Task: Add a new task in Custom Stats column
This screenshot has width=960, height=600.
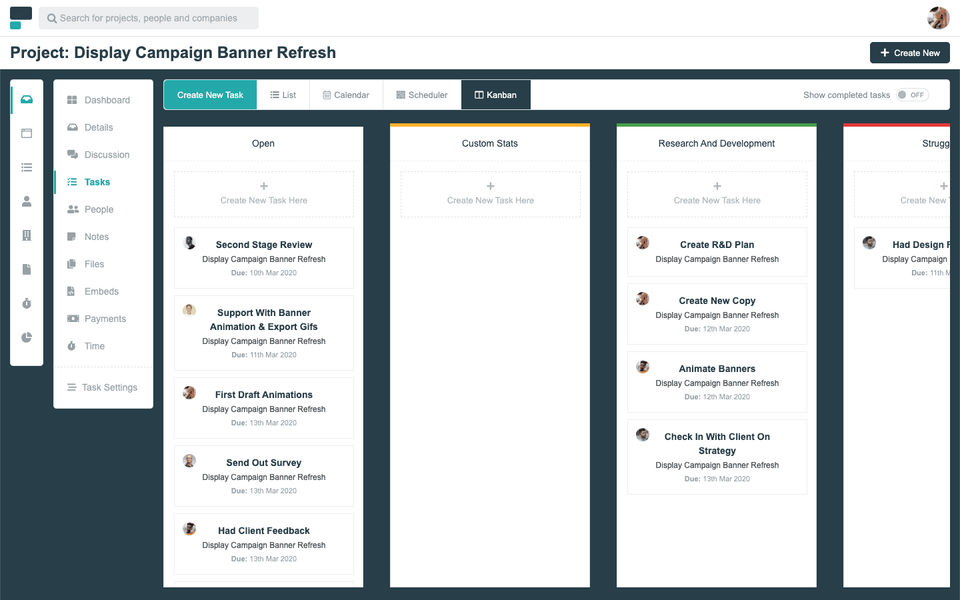Action: tap(490, 194)
